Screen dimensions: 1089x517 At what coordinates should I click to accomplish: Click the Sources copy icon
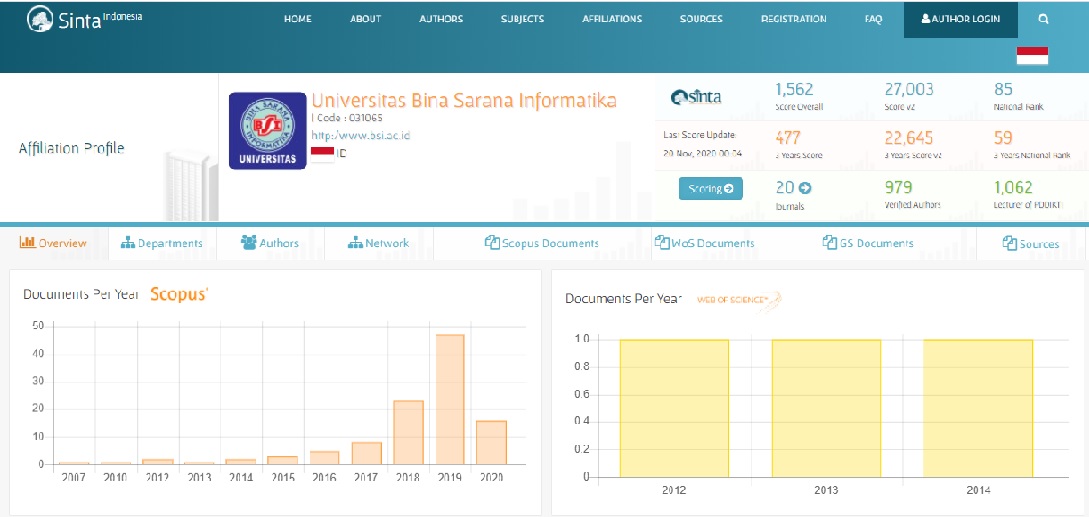click(1010, 243)
